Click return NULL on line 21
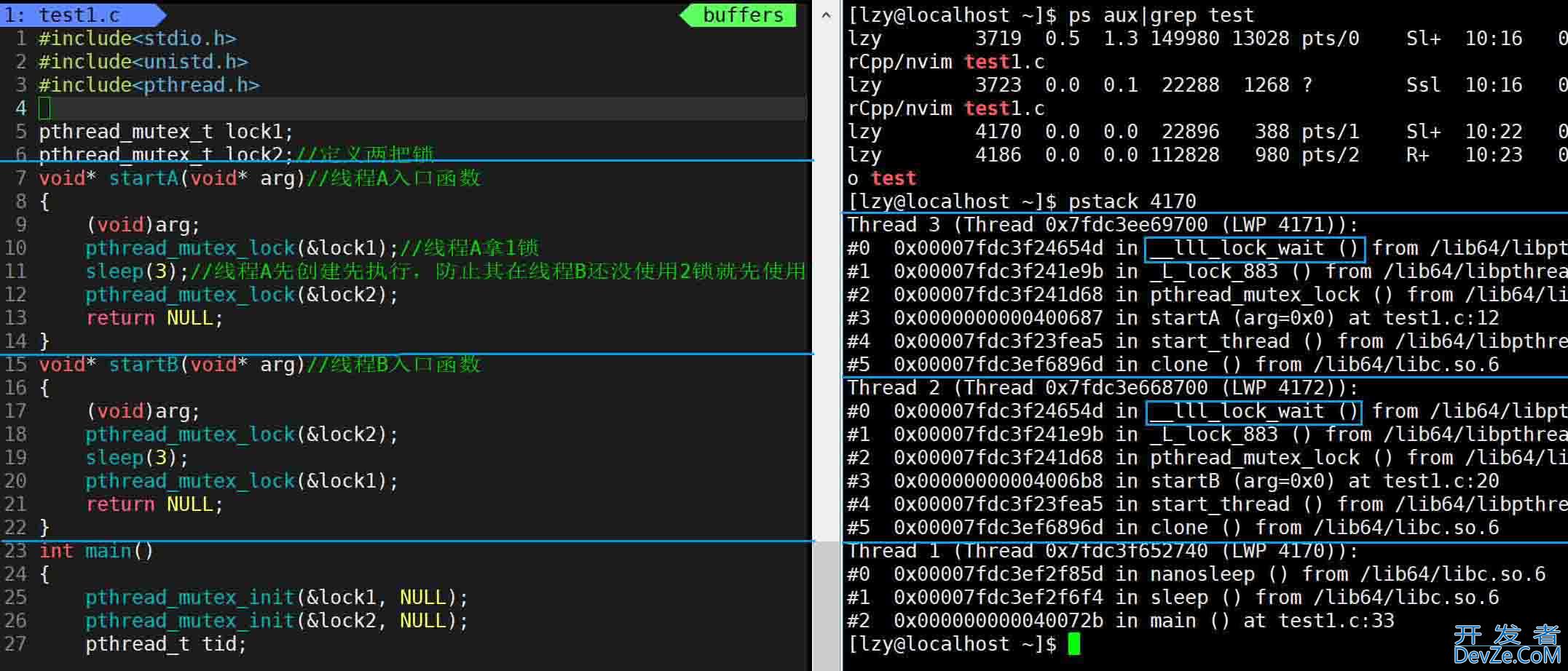The image size is (1568, 671). tap(154, 504)
